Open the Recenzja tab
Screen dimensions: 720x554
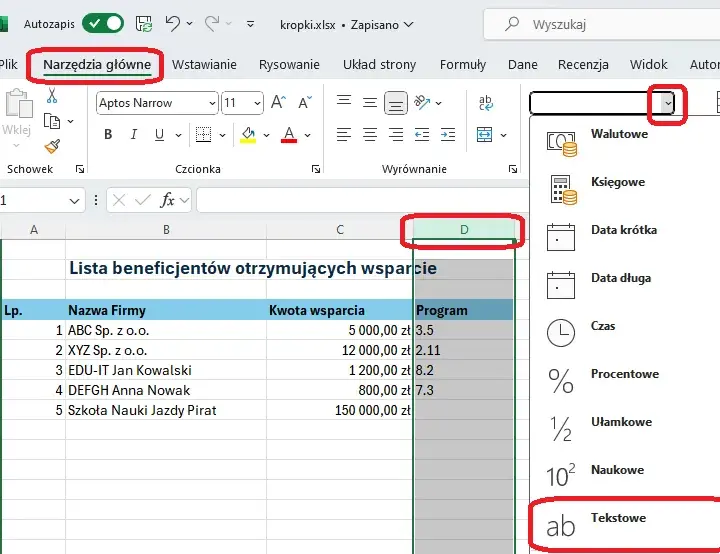583,65
